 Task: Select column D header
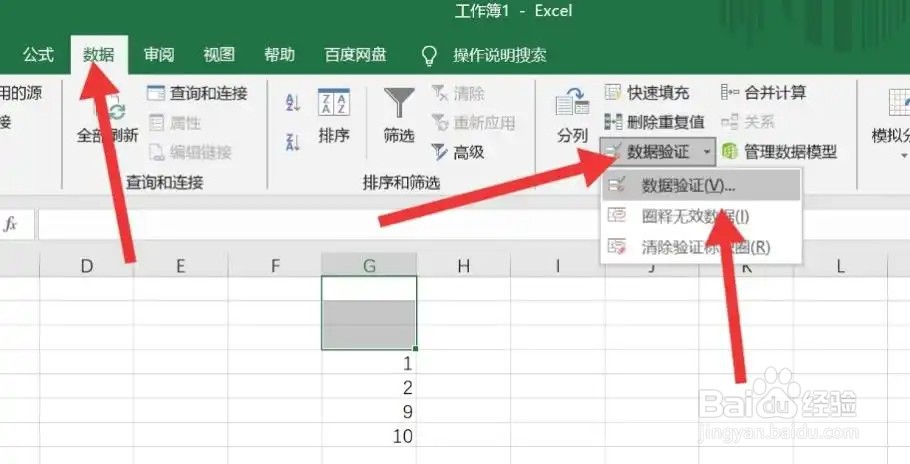86,266
